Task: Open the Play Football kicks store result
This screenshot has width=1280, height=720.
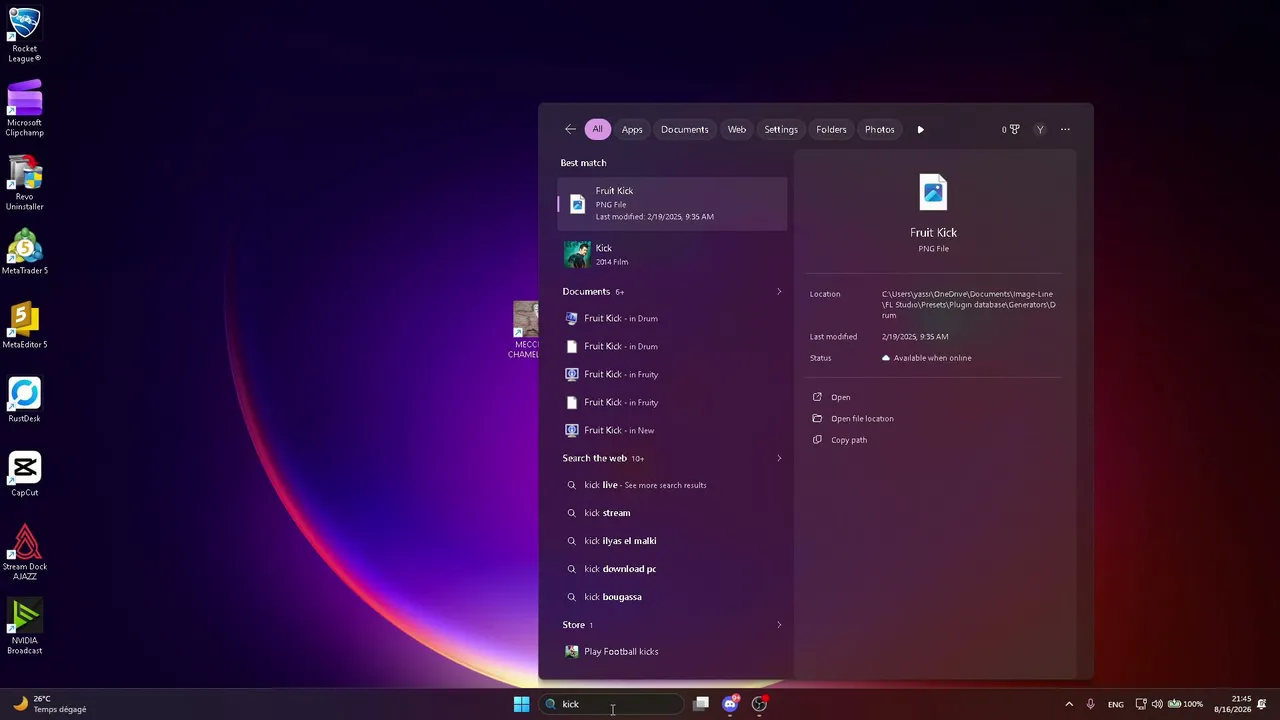Action: coord(672,652)
